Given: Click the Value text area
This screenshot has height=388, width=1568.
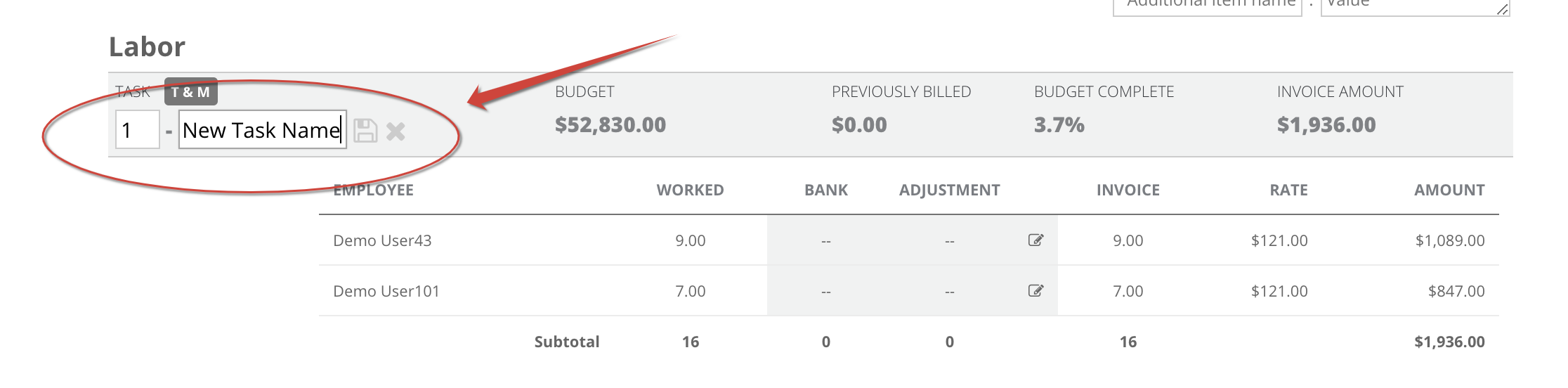Looking at the screenshot, I should 1415,6.
